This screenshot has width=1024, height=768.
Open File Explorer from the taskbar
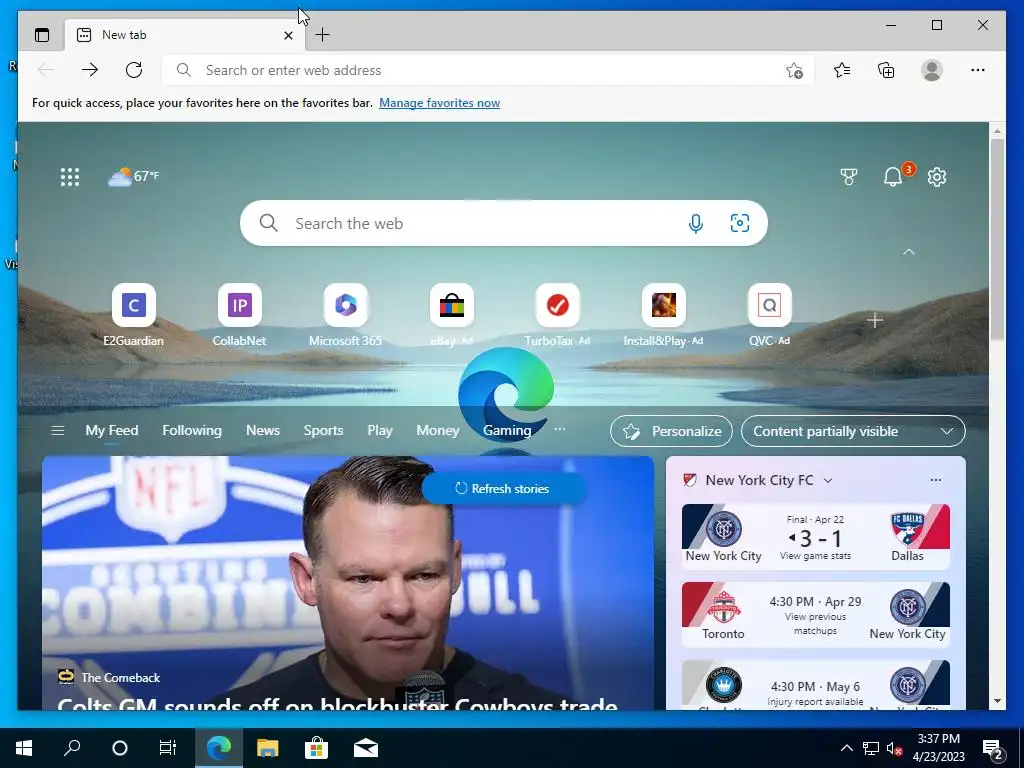tap(267, 748)
